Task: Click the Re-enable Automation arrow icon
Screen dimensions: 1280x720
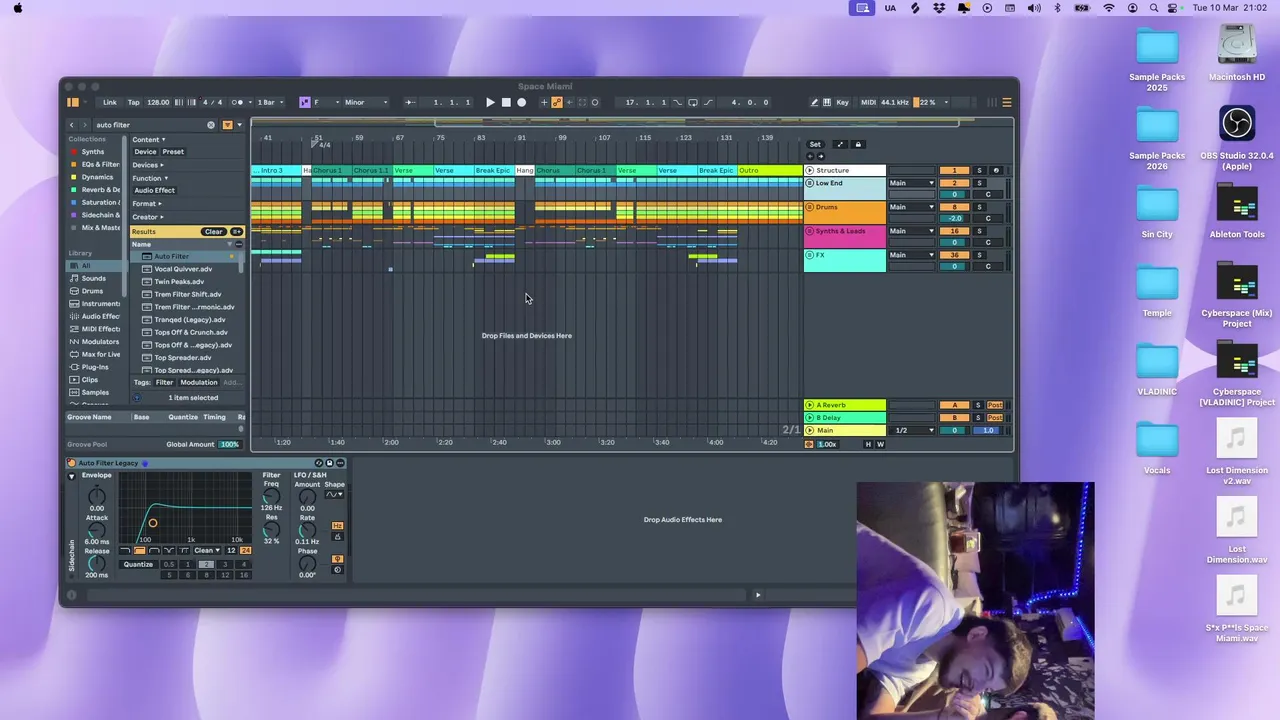Action: [x=569, y=102]
